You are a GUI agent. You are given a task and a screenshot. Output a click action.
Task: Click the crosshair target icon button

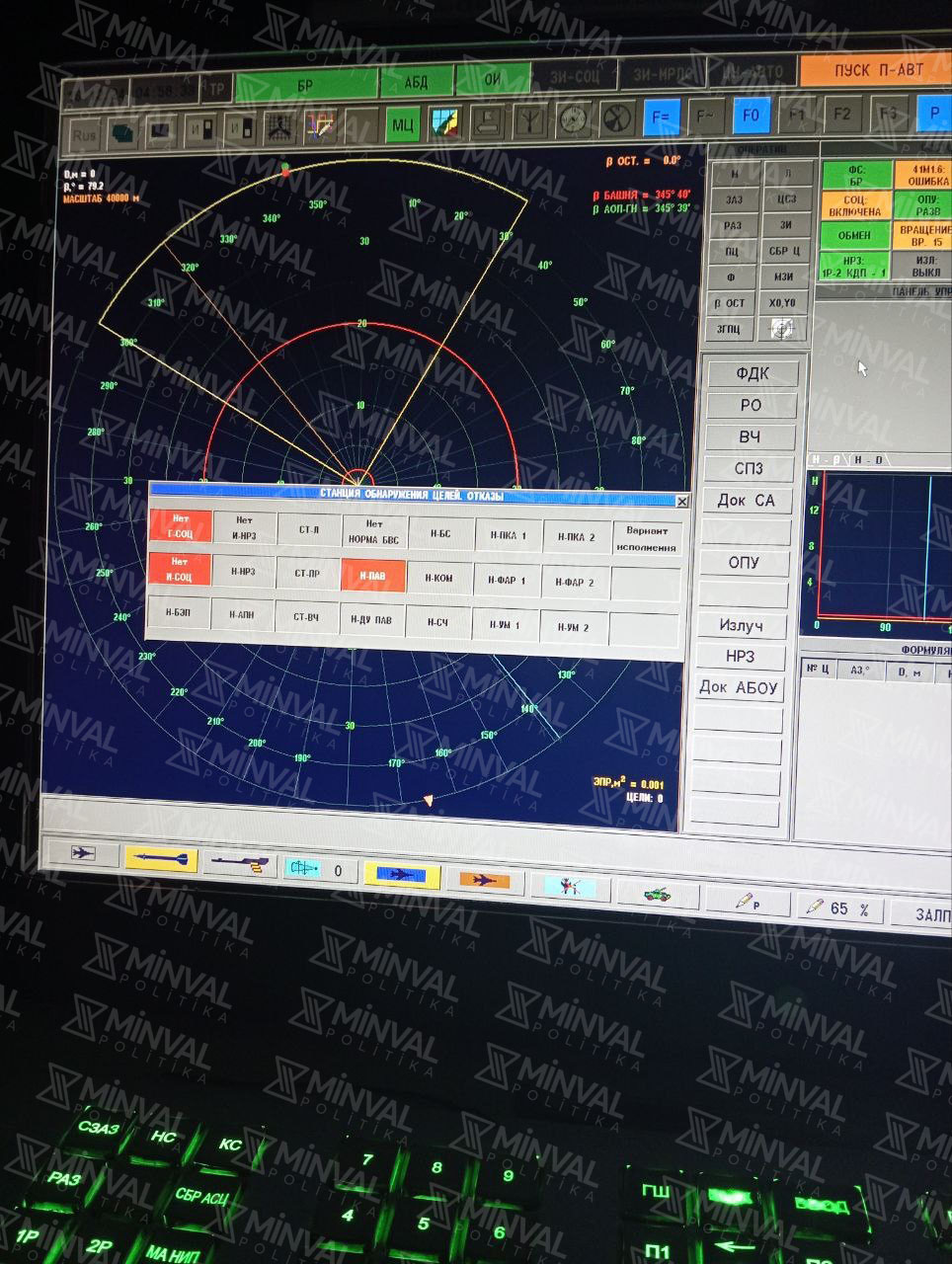(x=782, y=329)
